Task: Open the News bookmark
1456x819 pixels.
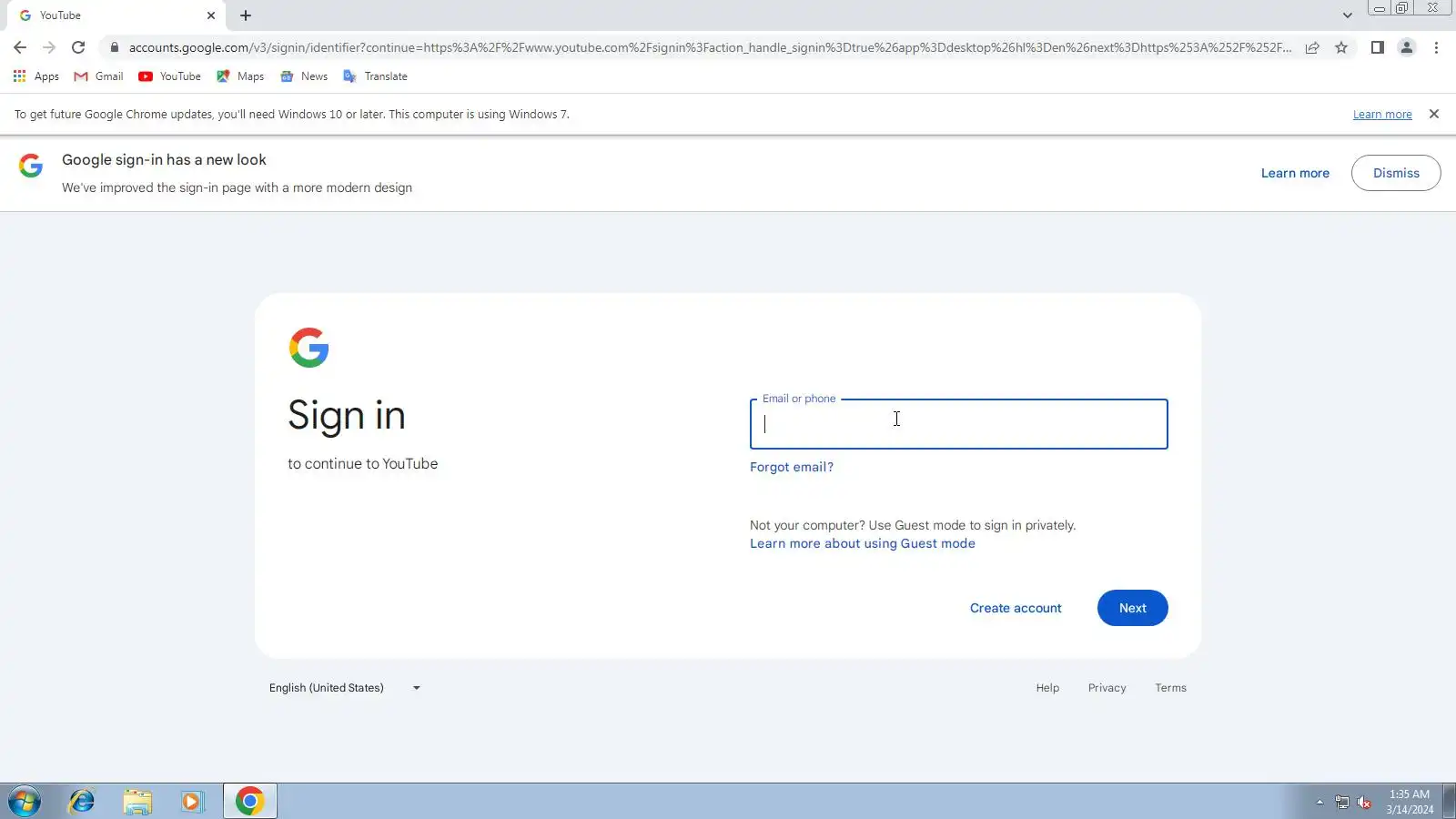Action: point(304,76)
